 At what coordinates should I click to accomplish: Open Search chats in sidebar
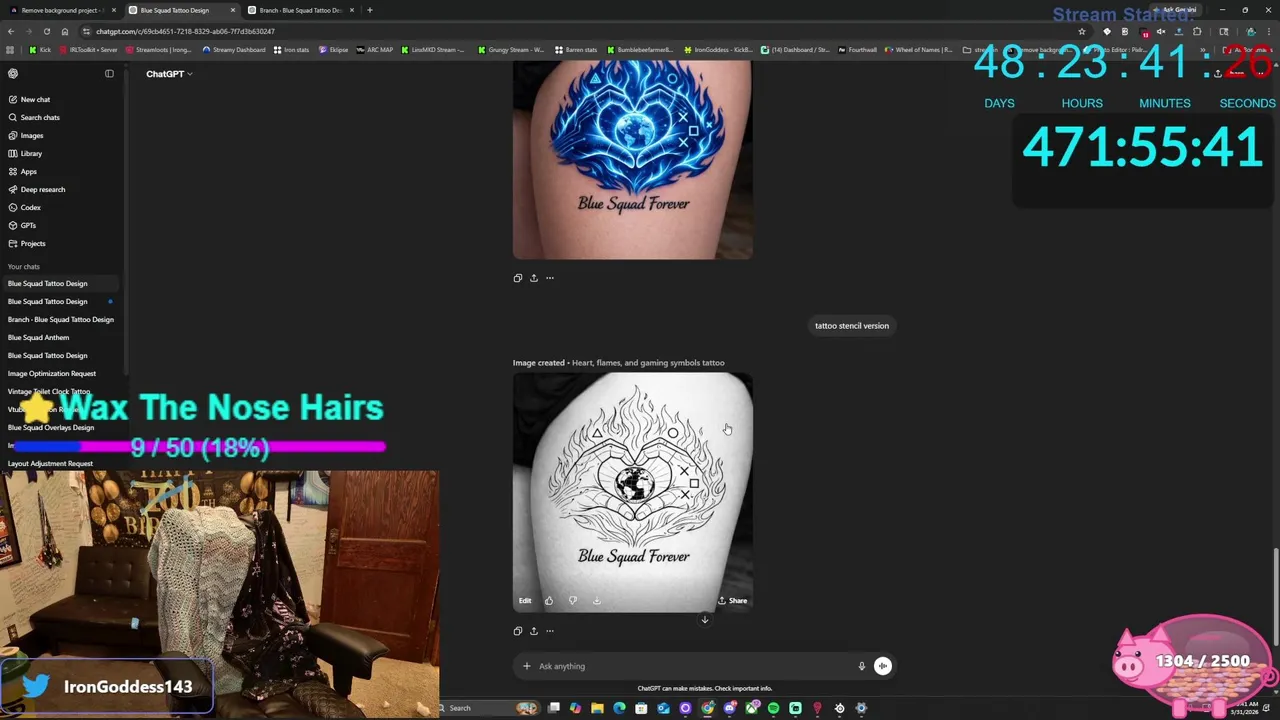coord(60,117)
